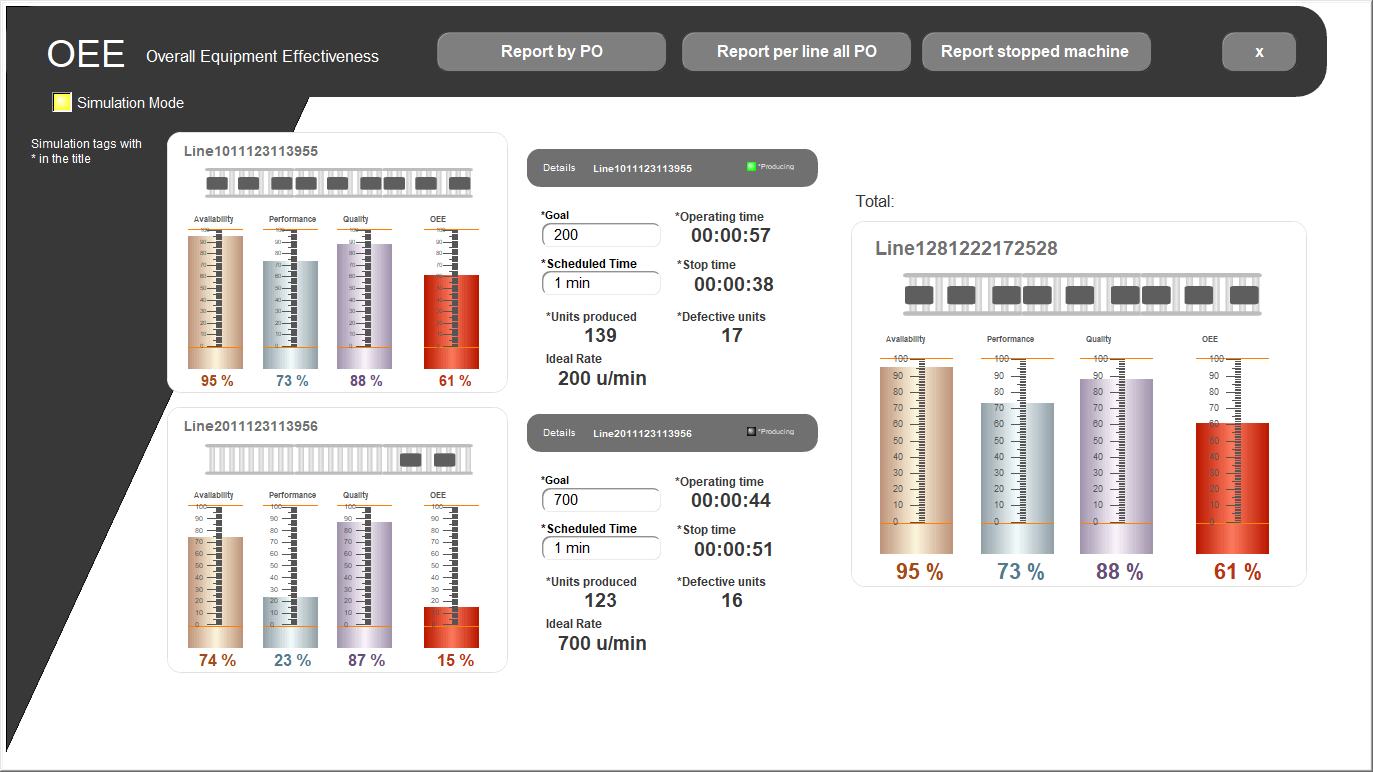This screenshot has width=1373, height=772.
Task: Select Scheduled Time field under Line1011123113955 details
Action: tap(601, 283)
